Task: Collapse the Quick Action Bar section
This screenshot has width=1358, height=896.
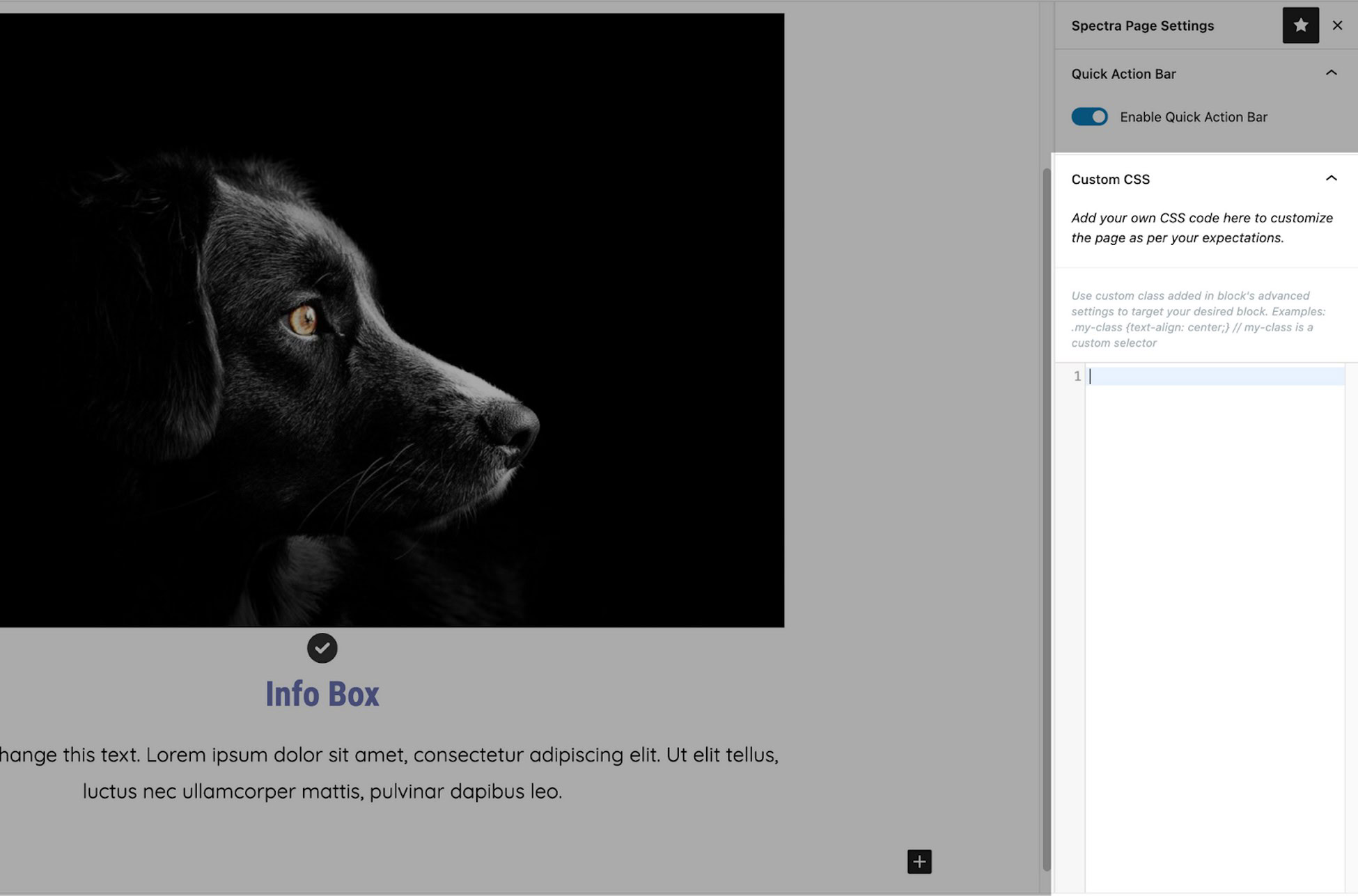Action: (x=1332, y=72)
